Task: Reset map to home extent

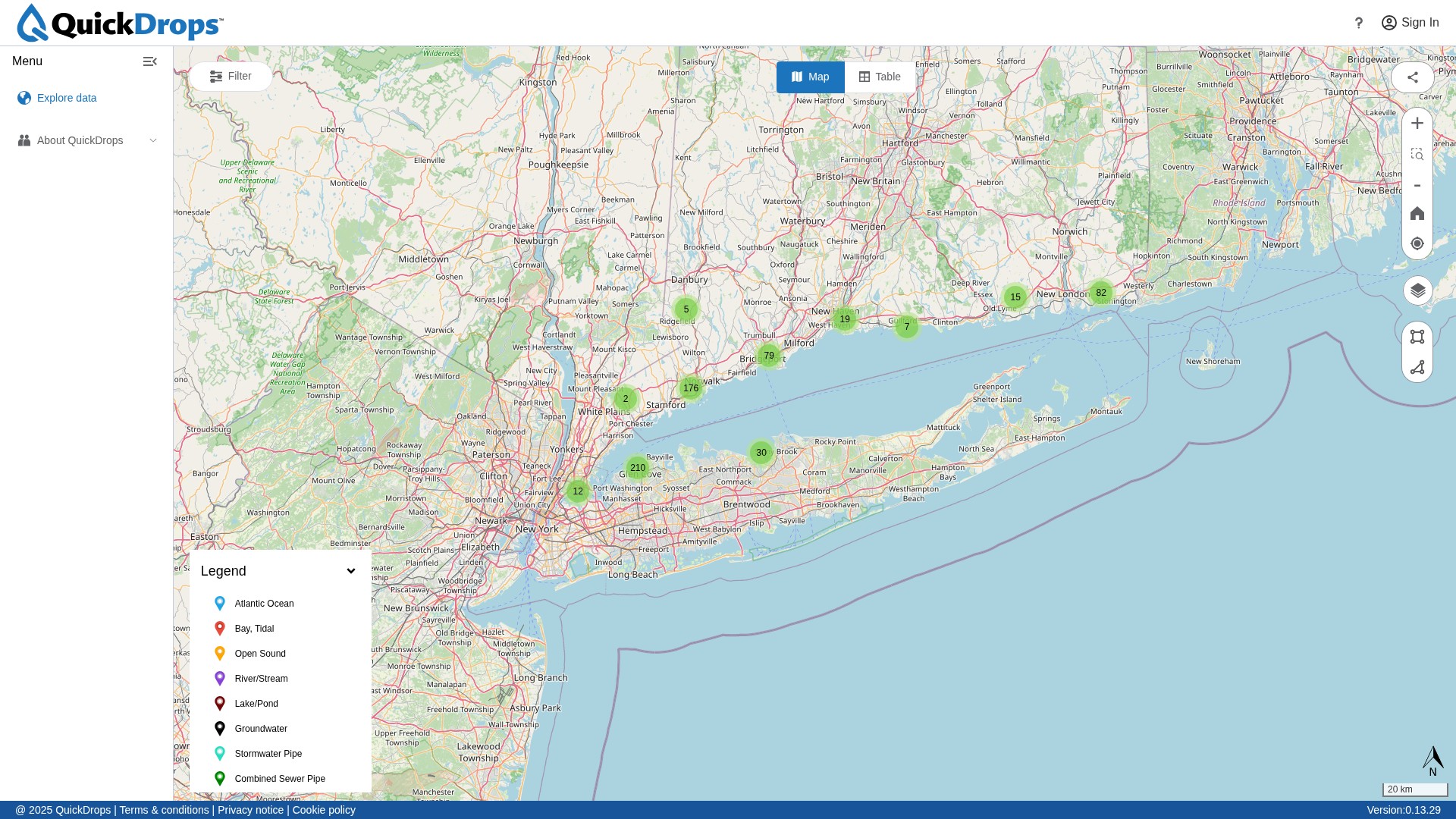Action: tap(1417, 214)
